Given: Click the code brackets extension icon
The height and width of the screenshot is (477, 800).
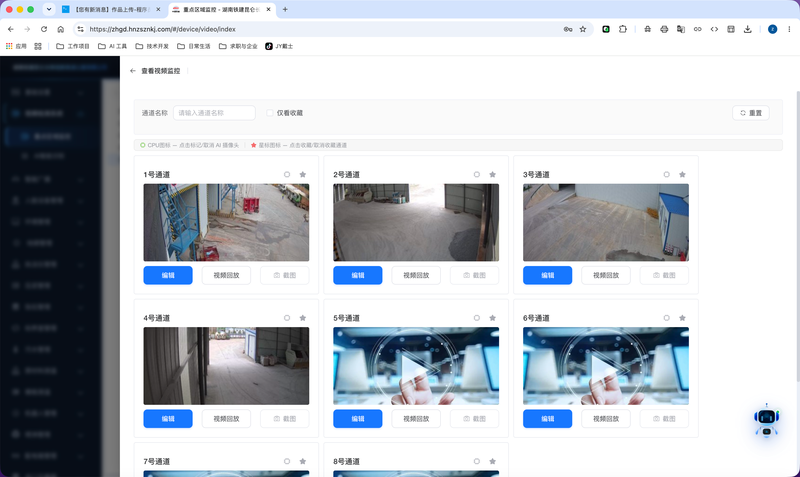Looking at the screenshot, I should [x=714, y=29].
